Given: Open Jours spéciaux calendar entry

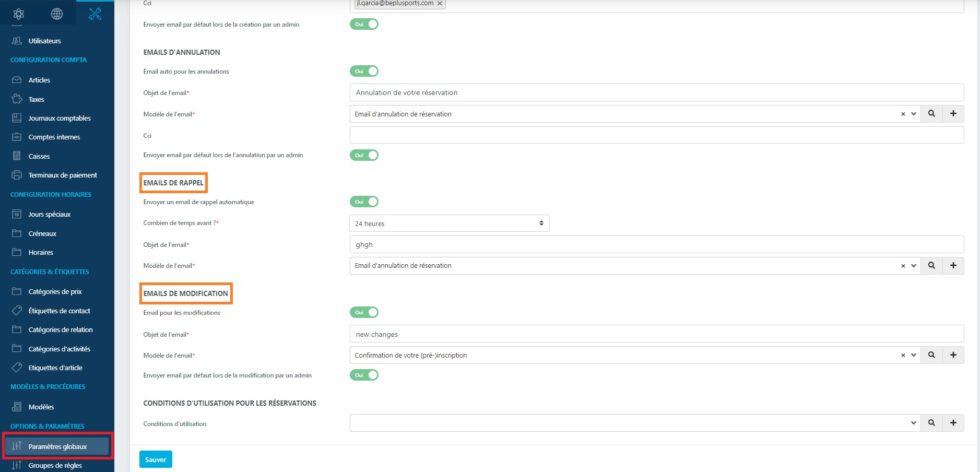Looking at the screenshot, I should pyautogui.click(x=49, y=214).
